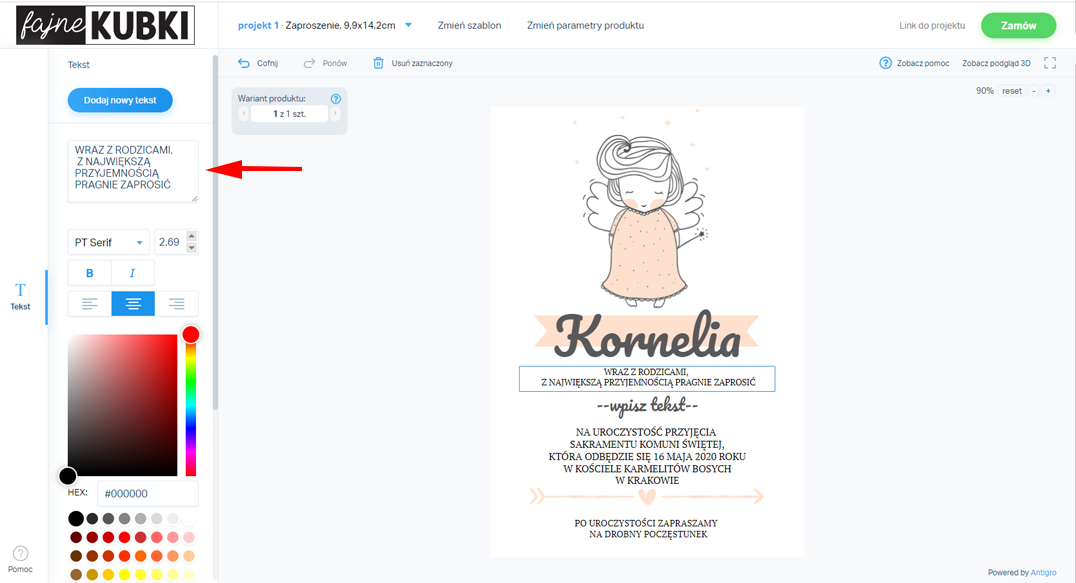Click the Ponów redo arrow icon
The image size is (1076, 583).
(x=309, y=63)
